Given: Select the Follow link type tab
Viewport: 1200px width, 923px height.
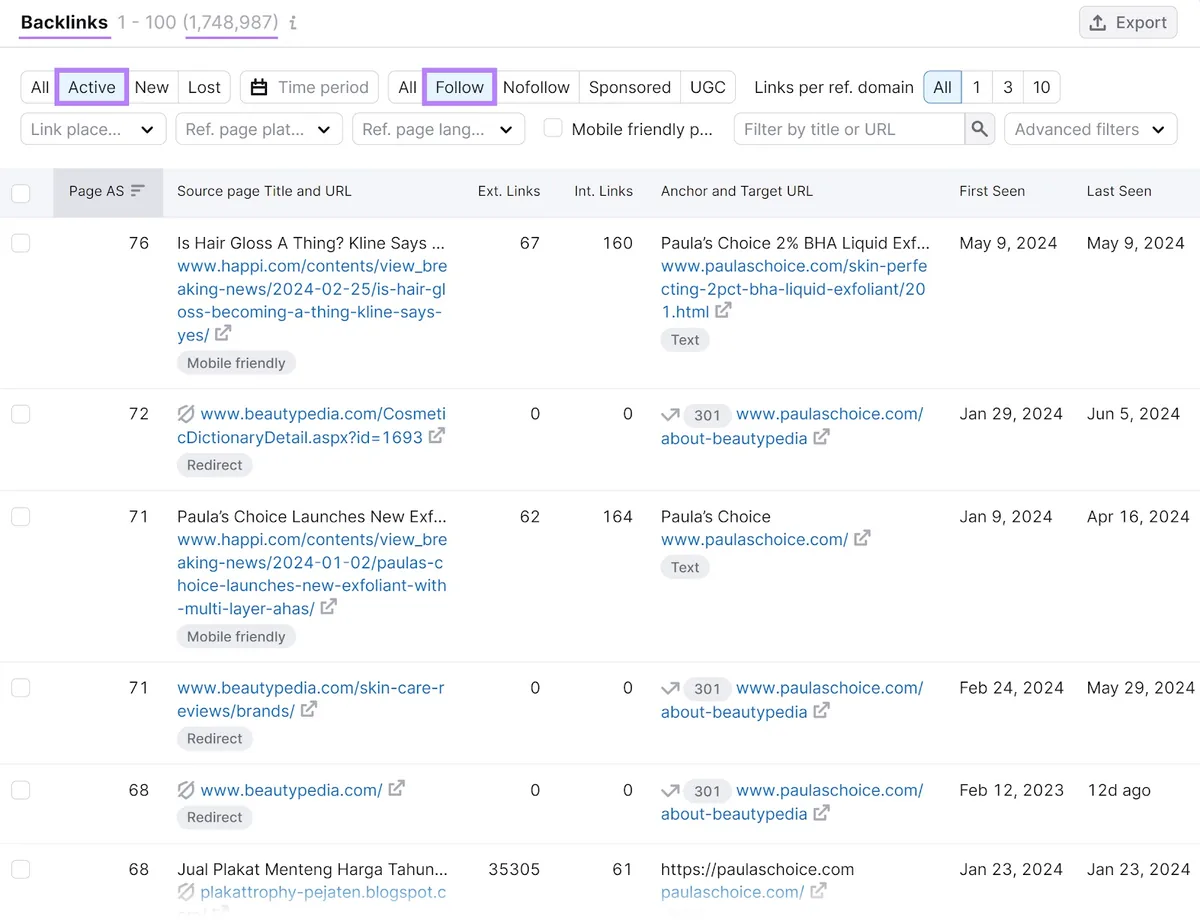Looking at the screenshot, I should coord(460,87).
